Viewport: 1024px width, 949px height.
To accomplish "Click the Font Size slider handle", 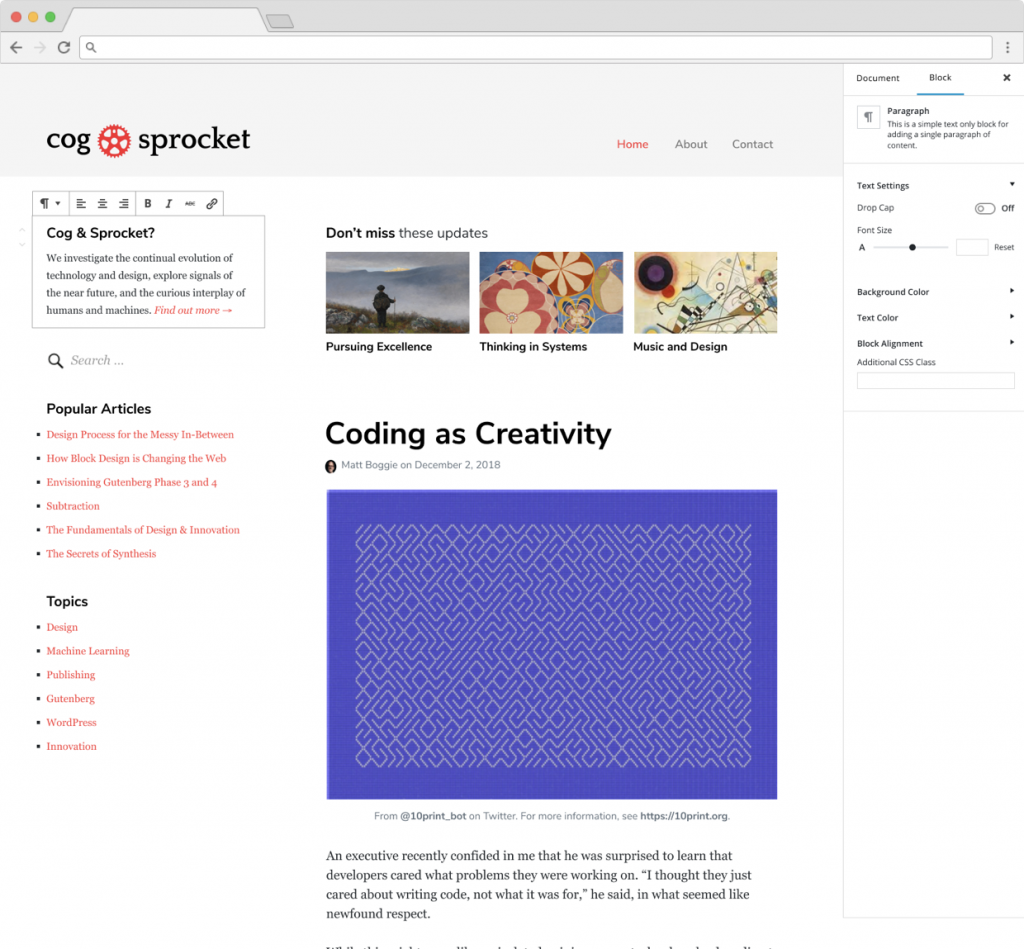I will coord(912,247).
